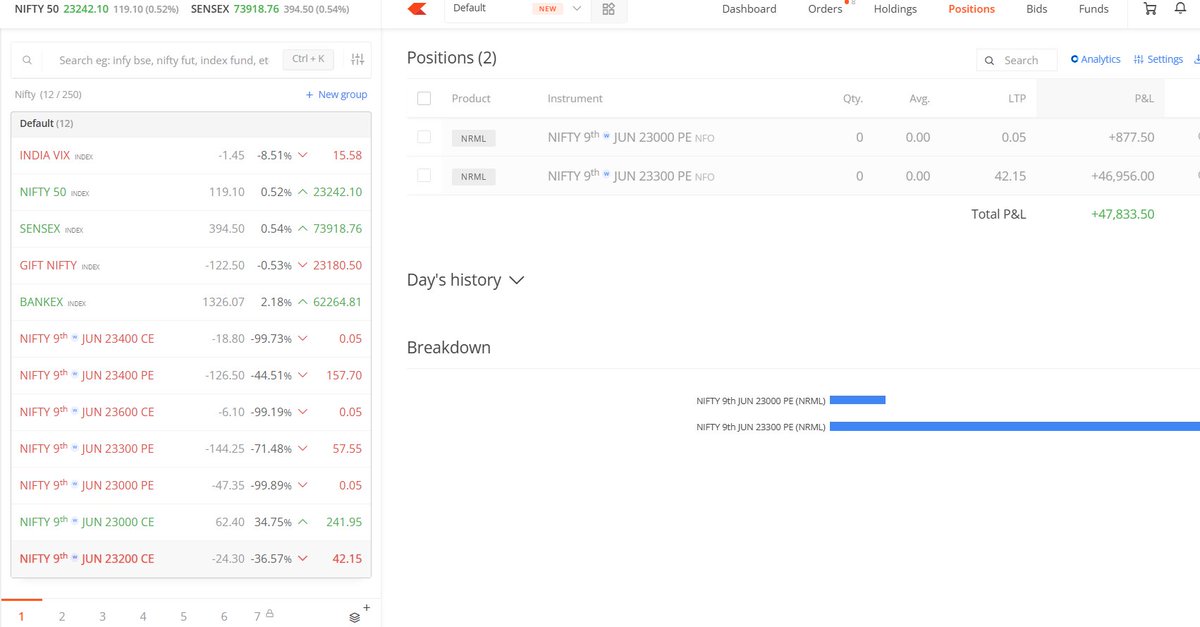1200x627 pixels.
Task: Open the watchlist filter sliders icon
Action: pyautogui.click(x=357, y=60)
